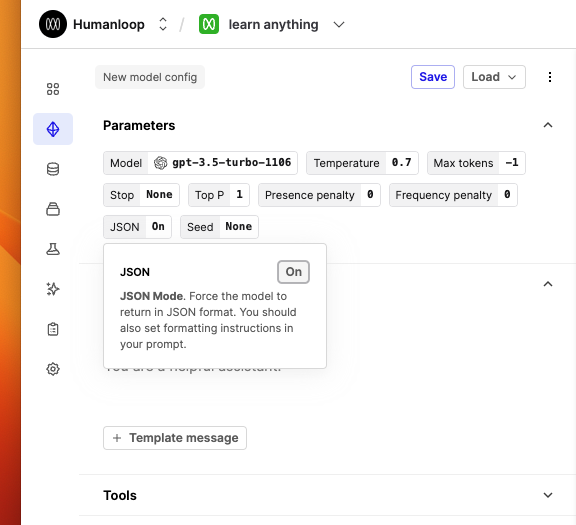Toggle the JSON mode On button

(x=294, y=272)
